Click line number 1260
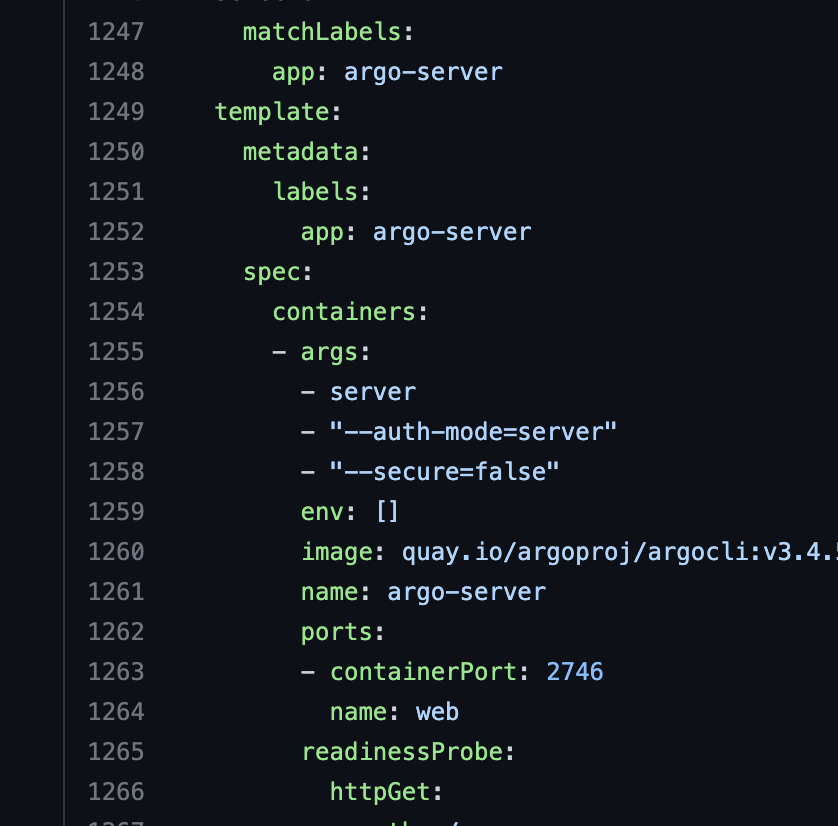This screenshot has height=826, width=838. coord(116,552)
